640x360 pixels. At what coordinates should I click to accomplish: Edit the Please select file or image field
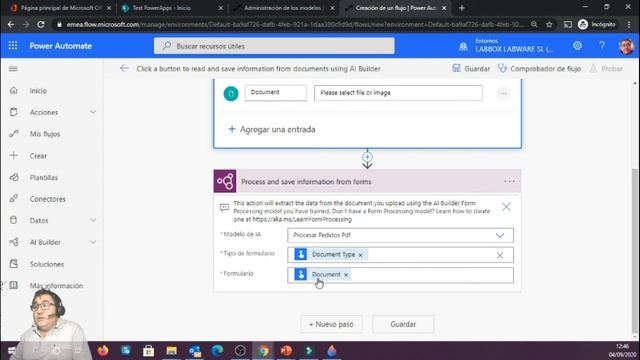(398, 93)
